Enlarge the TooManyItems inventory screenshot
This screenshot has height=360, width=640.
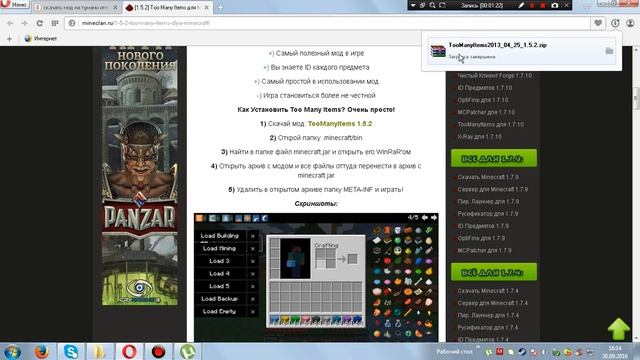[x=316, y=278]
